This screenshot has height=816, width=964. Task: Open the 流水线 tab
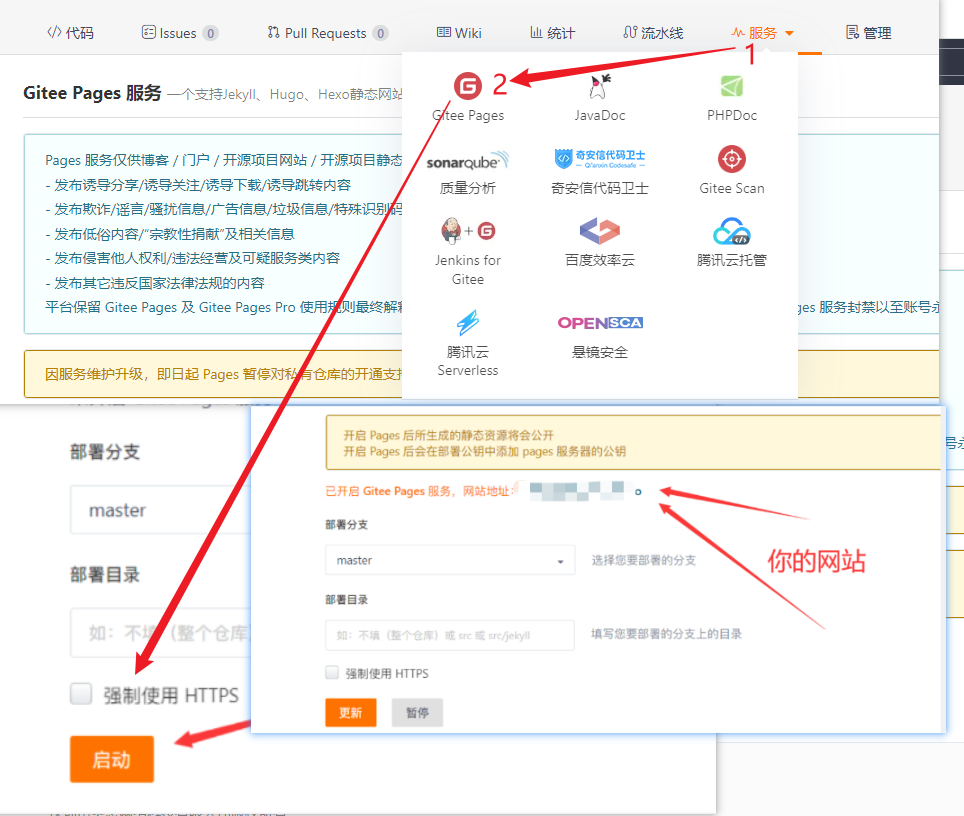[653, 33]
